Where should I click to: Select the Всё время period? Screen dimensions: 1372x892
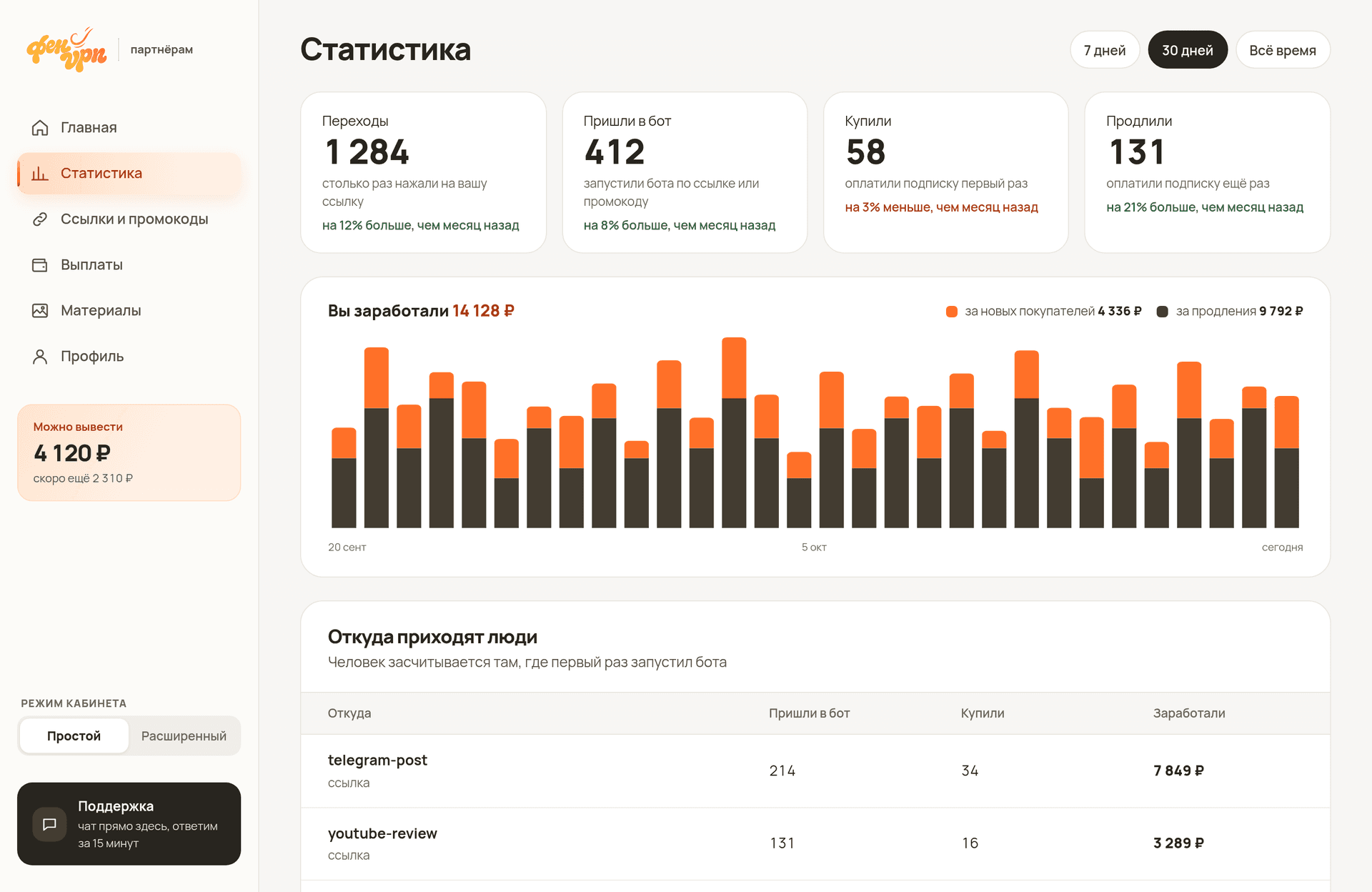point(1283,50)
